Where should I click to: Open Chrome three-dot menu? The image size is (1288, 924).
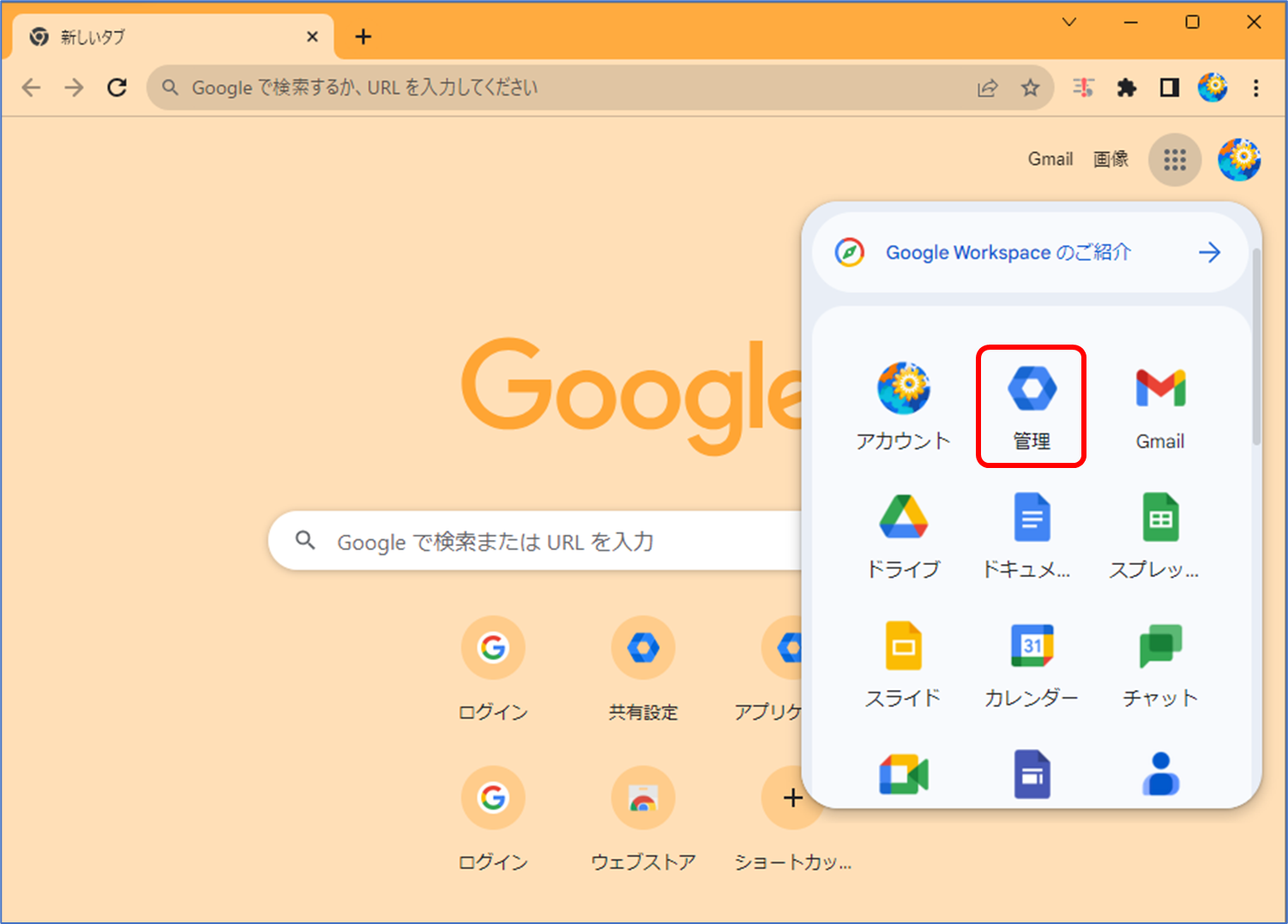tap(1256, 87)
